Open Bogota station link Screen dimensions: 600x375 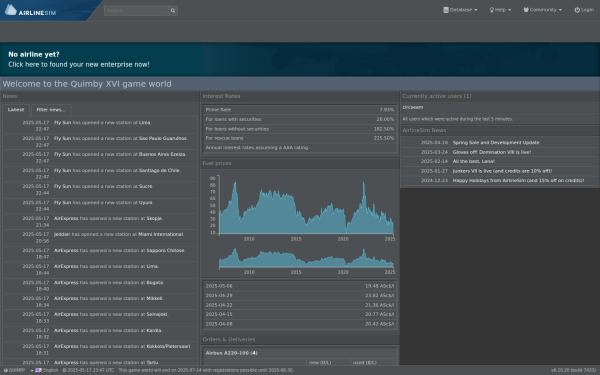click(155, 282)
